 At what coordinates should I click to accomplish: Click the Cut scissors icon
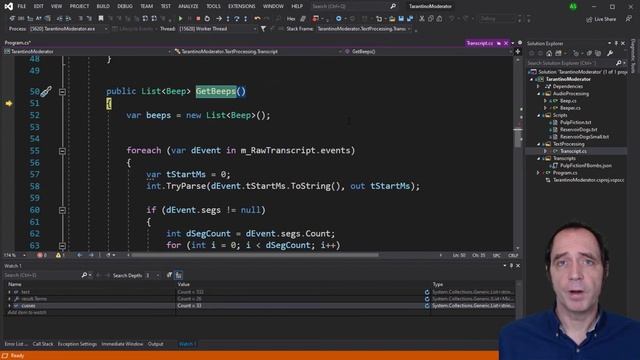point(422,19)
